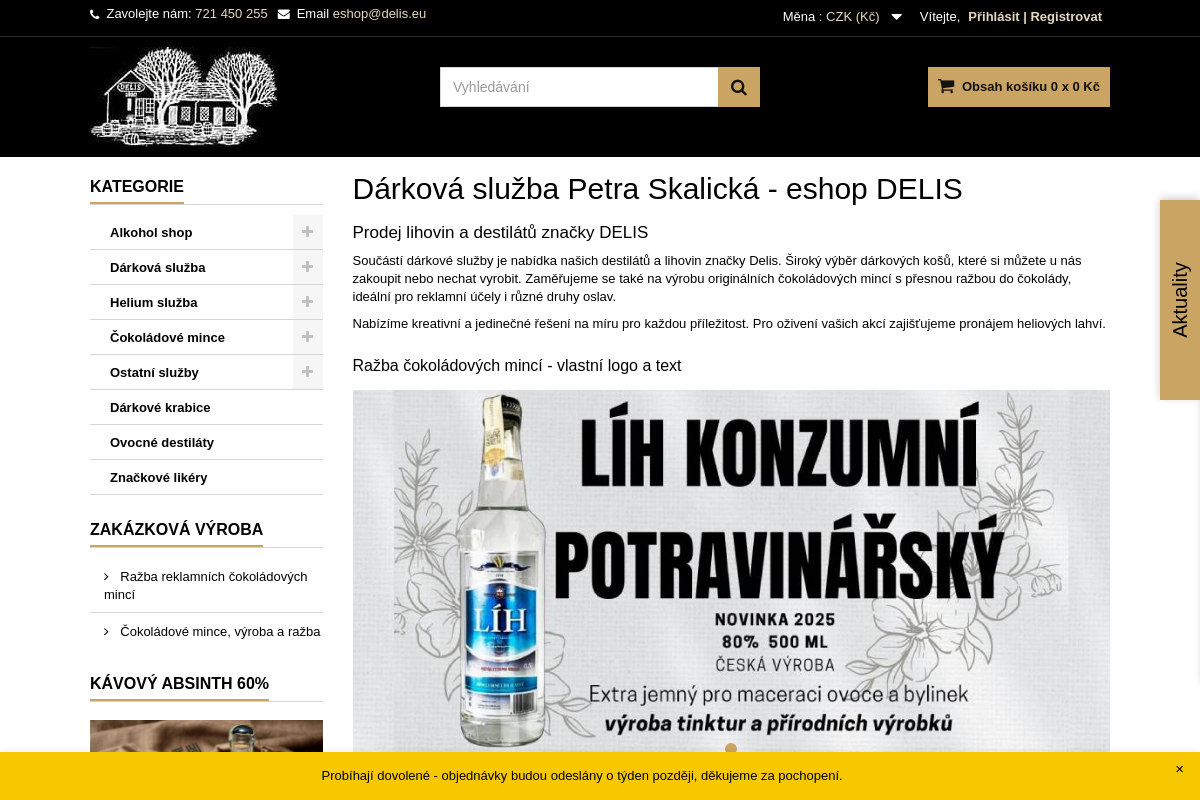
Task: Open the Helium služba category
Action: (154, 302)
